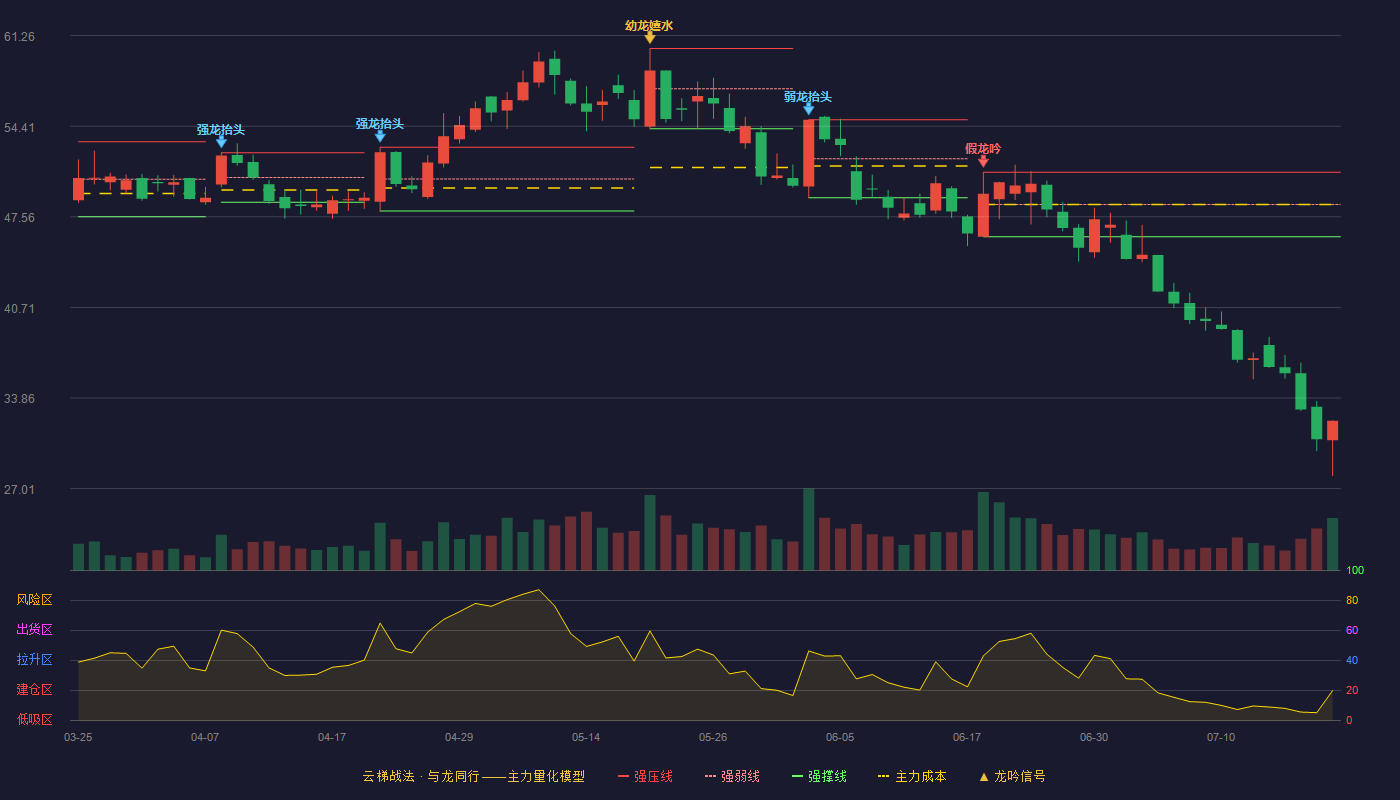The width and height of the screenshot is (1400, 800).
Task: Click the red 强压线 legend line symbol
Action: (x=623, y=776)
